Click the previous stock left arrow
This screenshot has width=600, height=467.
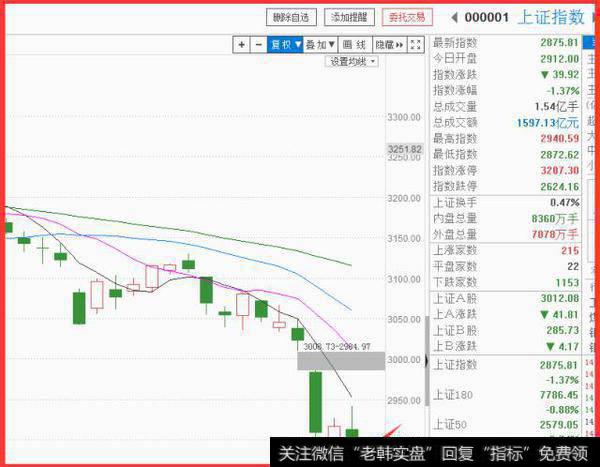tap(454, 17)
